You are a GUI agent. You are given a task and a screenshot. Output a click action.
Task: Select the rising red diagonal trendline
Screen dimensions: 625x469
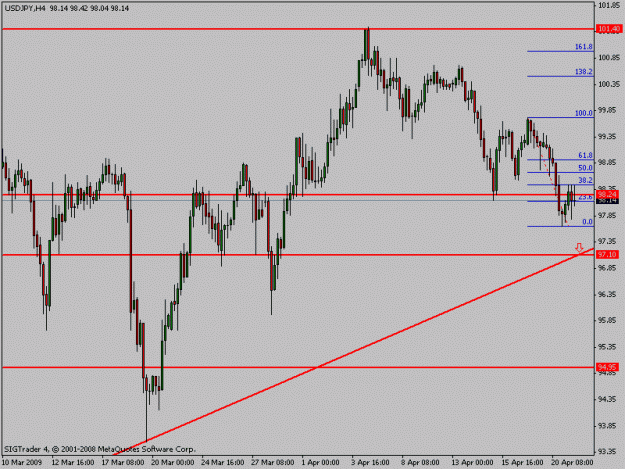coord(354,351)
